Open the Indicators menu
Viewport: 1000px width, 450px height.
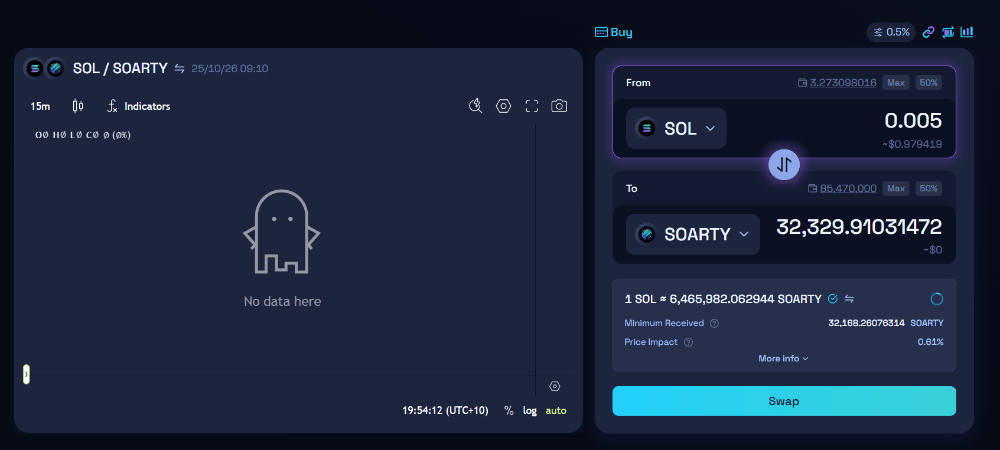[x=139, y=106]
